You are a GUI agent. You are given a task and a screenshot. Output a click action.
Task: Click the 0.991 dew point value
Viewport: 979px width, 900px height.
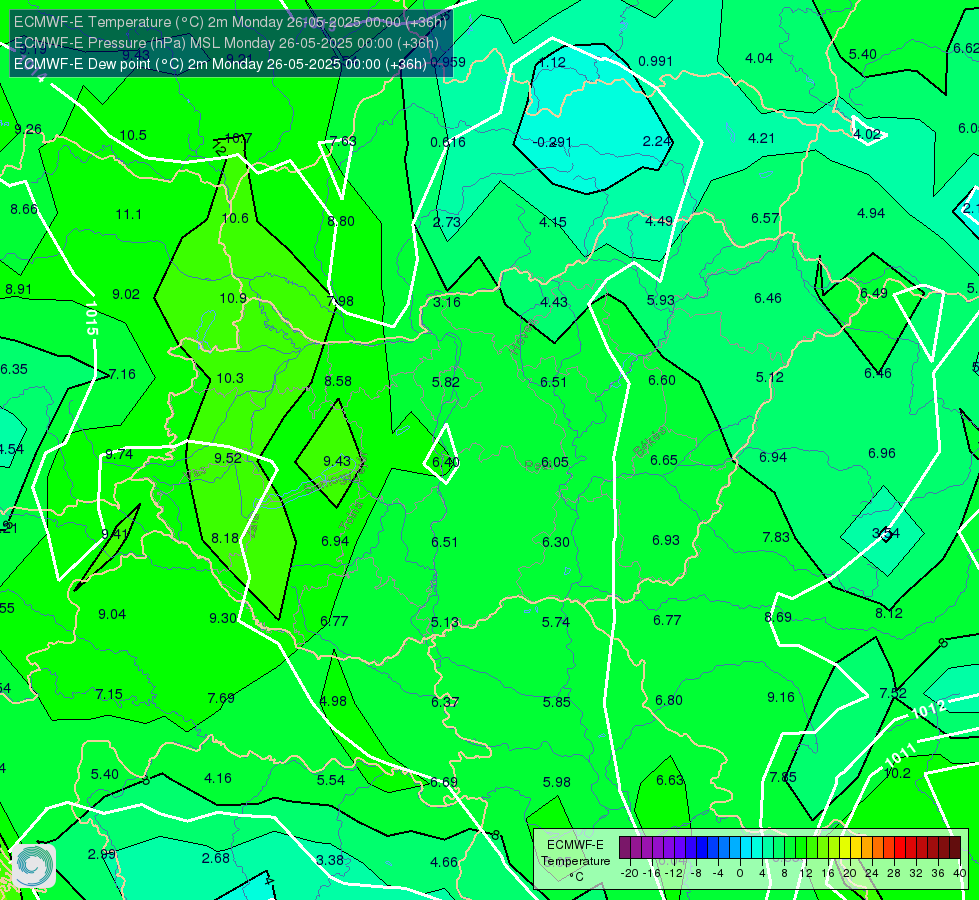(x=656, y=61)
